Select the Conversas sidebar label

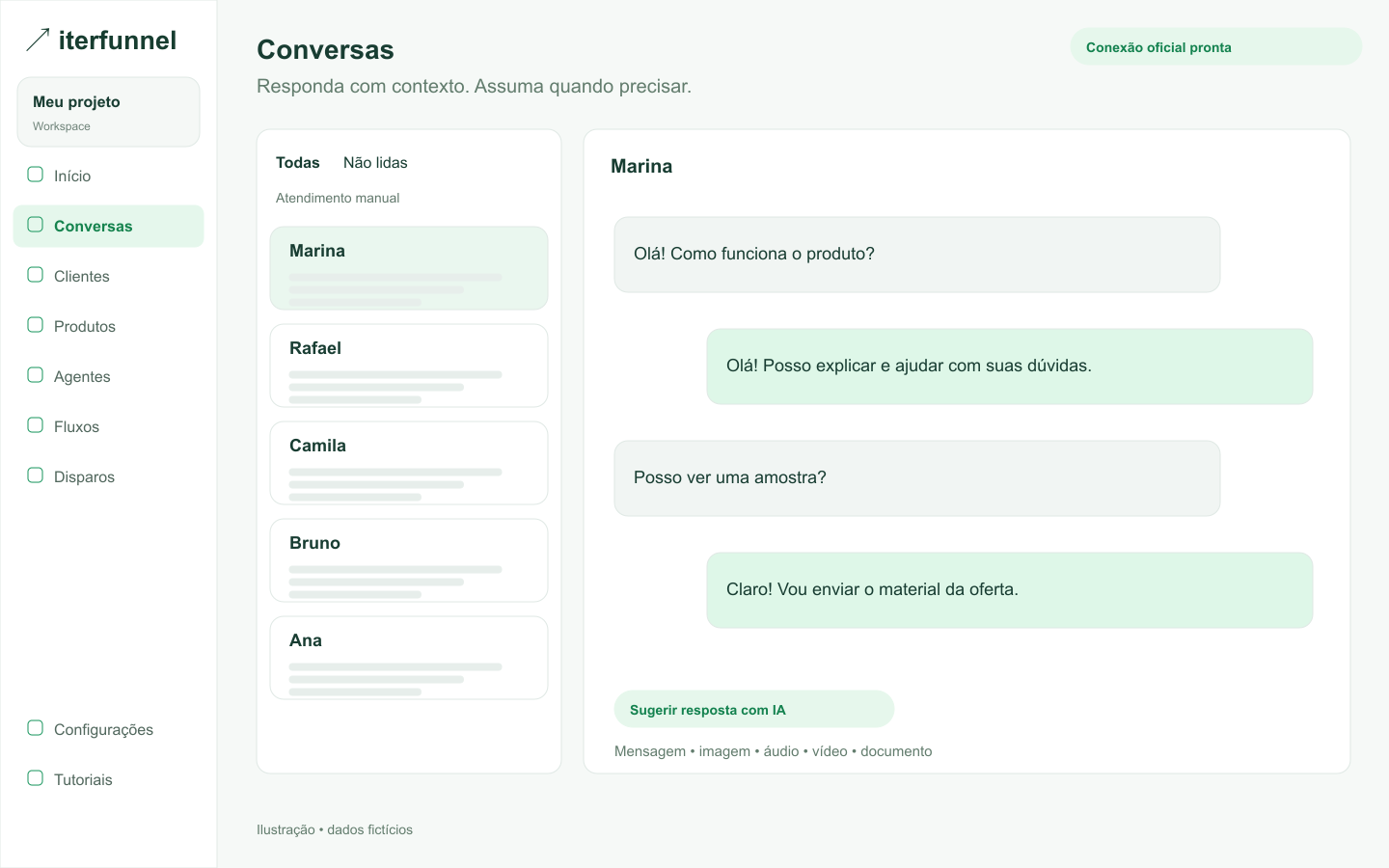pos(94,226)
